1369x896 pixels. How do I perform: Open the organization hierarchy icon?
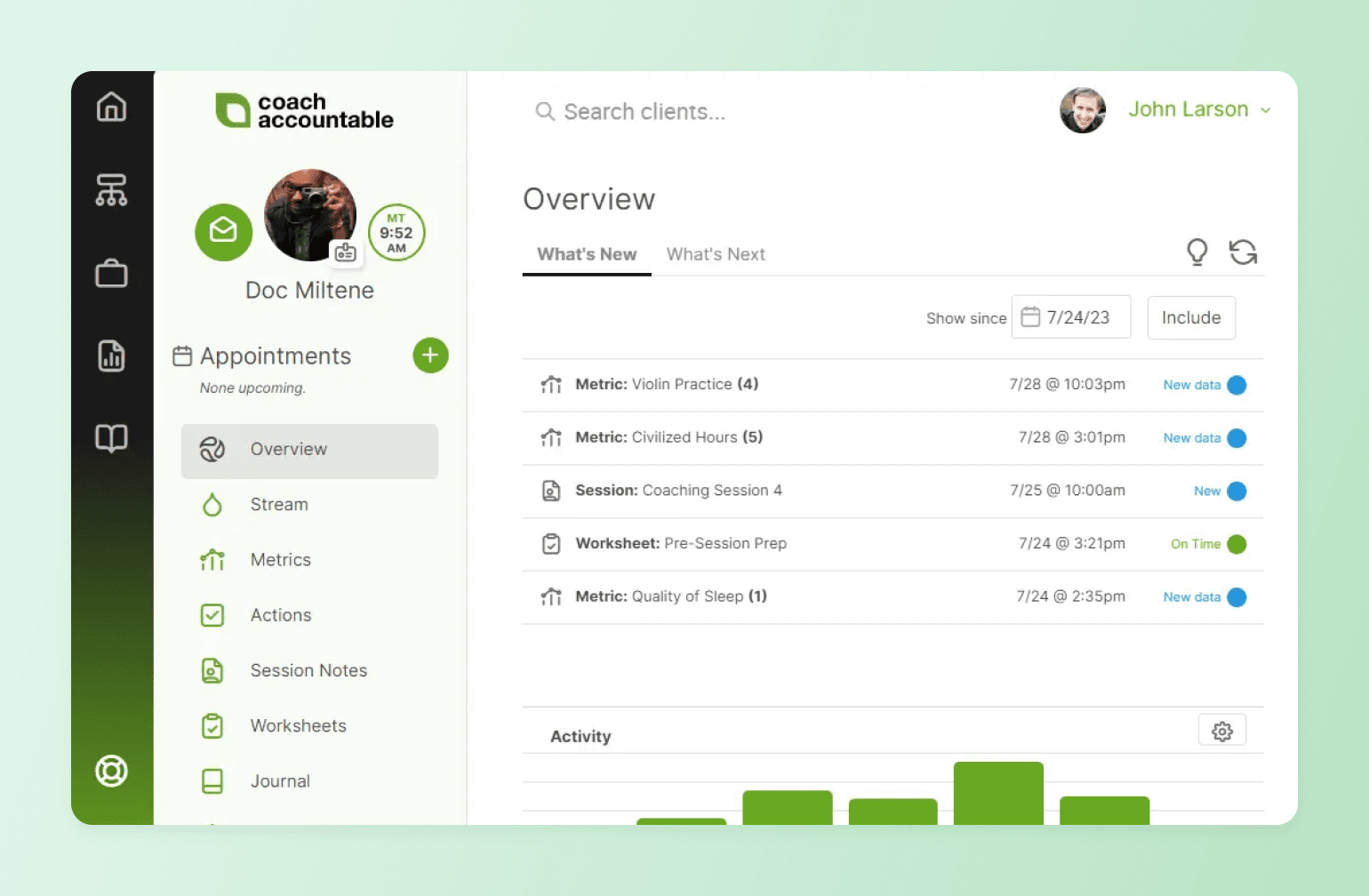click(x=111, y=189)
